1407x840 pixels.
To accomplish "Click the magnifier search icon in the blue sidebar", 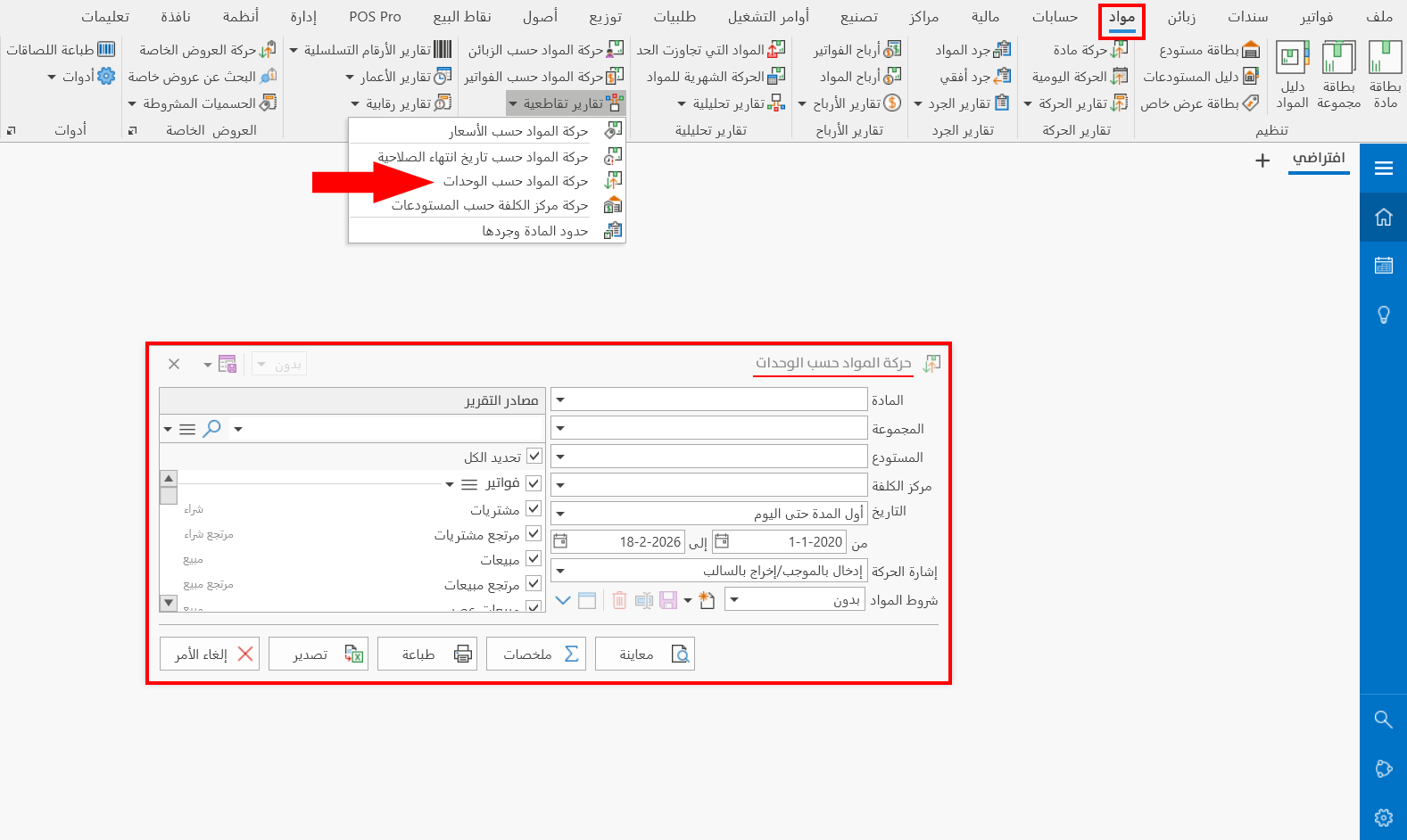I will 1384,719.
